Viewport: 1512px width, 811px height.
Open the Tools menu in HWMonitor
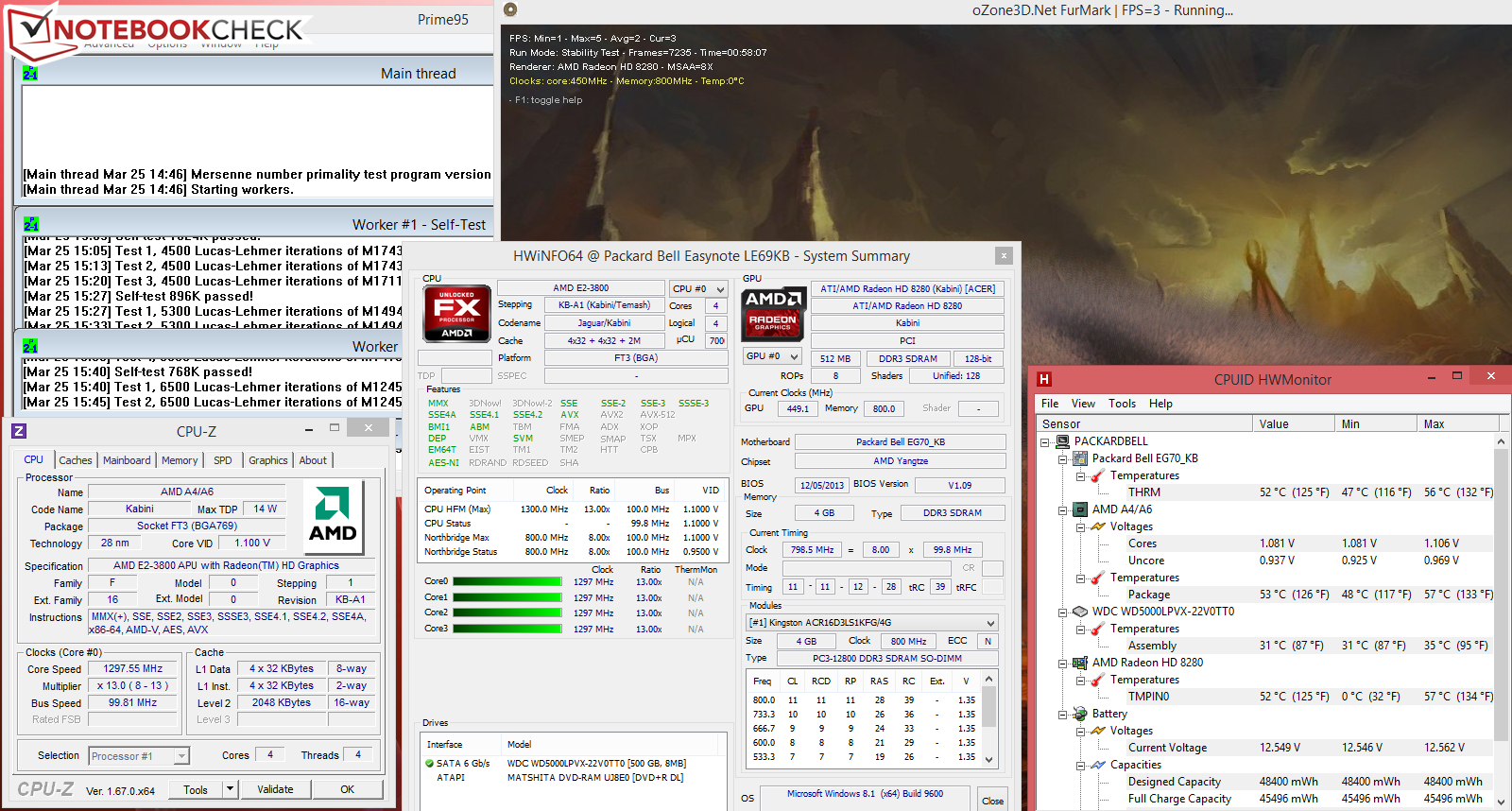(1123, 404)
